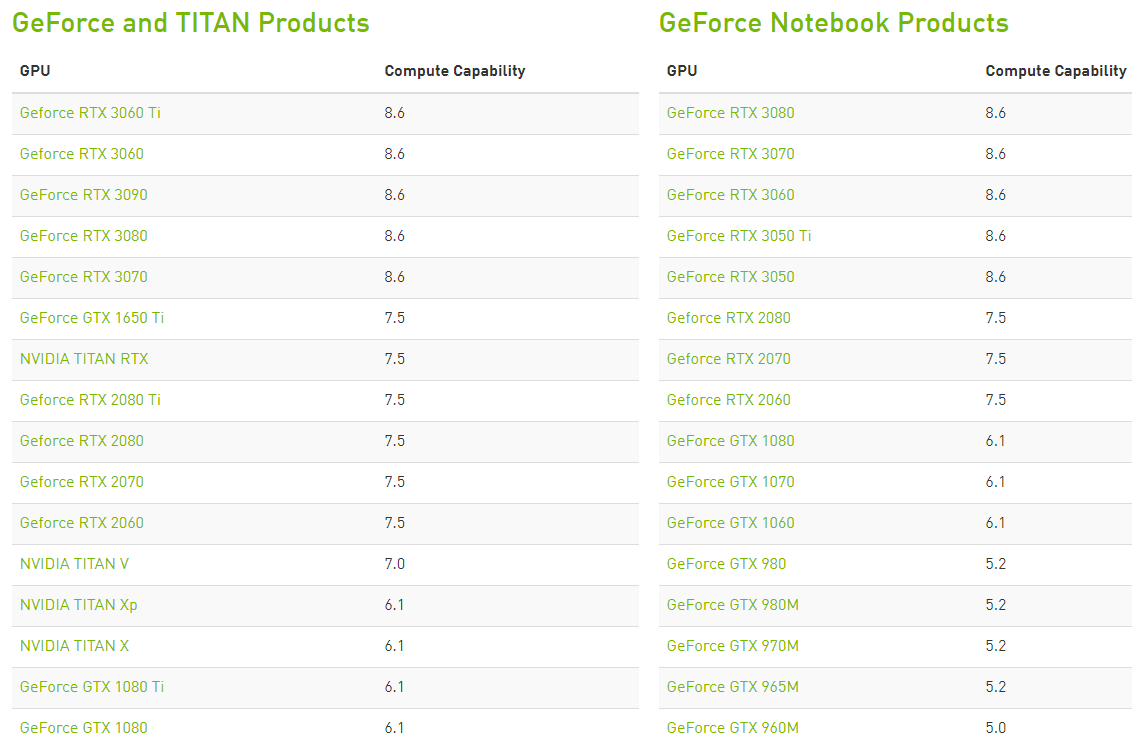1132x740 pixels.
Task: Open the GeForce GTX 980M link
Action: pos(733,605)
